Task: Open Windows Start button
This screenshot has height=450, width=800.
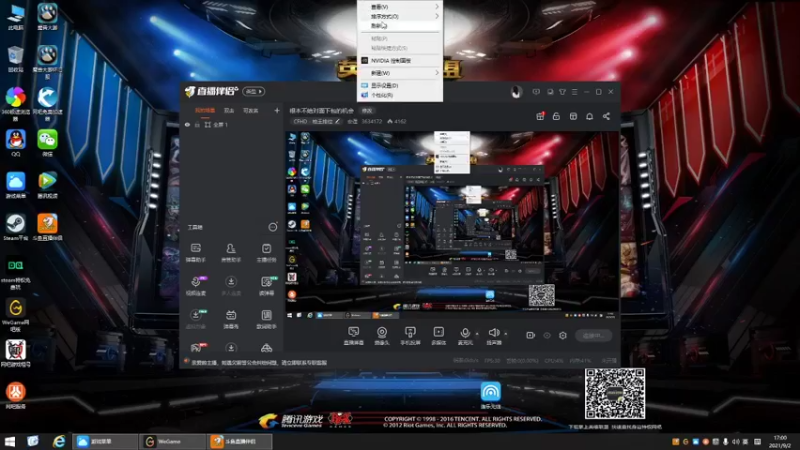Action: pos(9,441)
